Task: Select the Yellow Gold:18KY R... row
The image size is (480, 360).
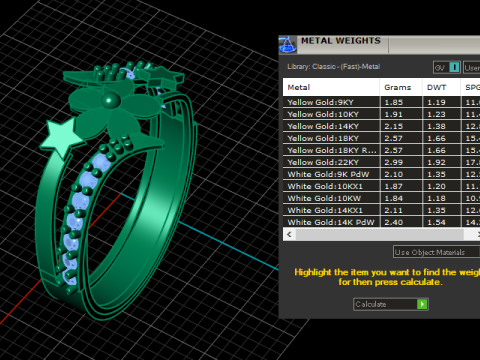Action: [381, 150]
